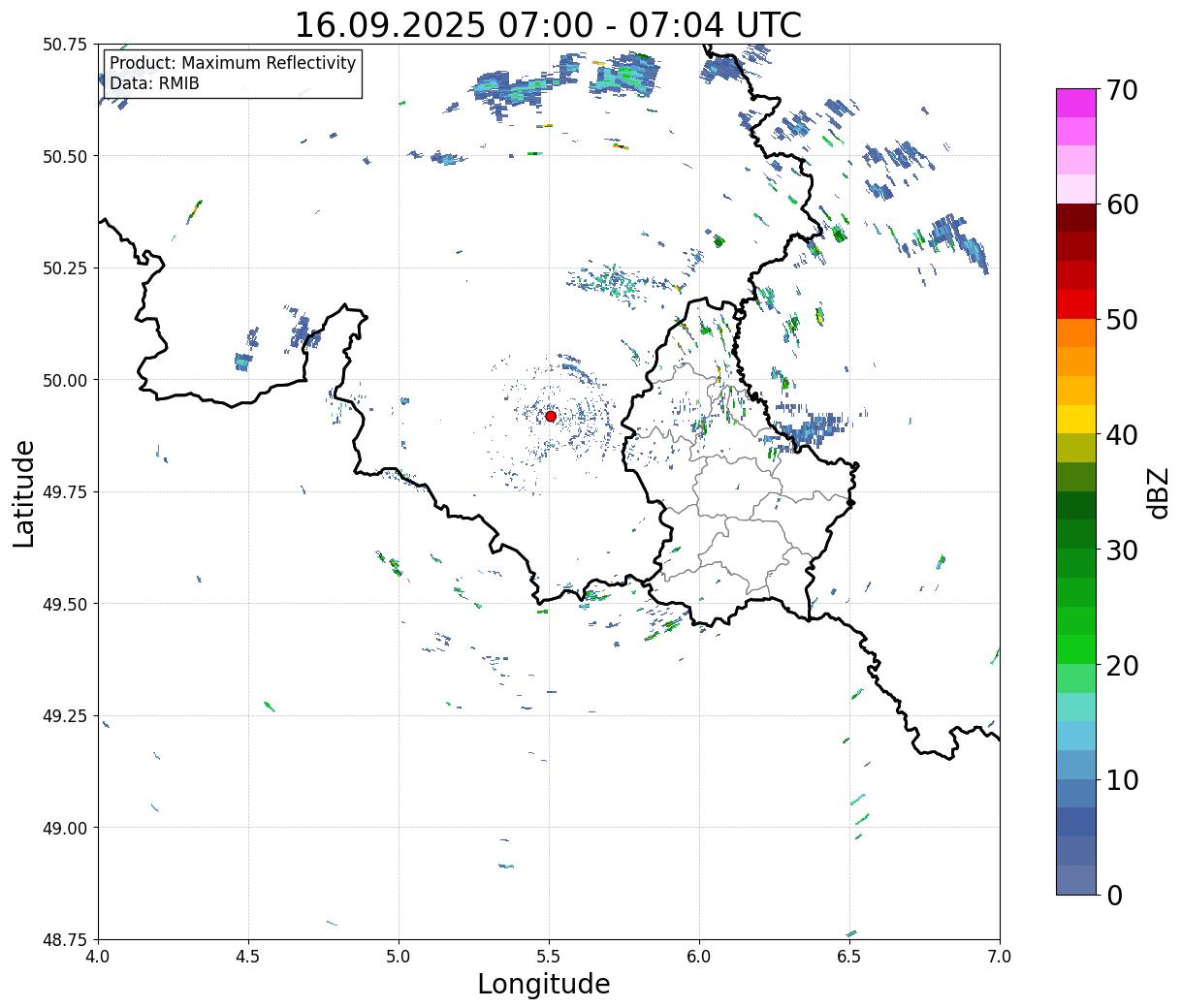Viewport: 1182px width, 1008px height.
Task: Pick the bright magenta top colorbar segment
Action: click(1076, 103)
